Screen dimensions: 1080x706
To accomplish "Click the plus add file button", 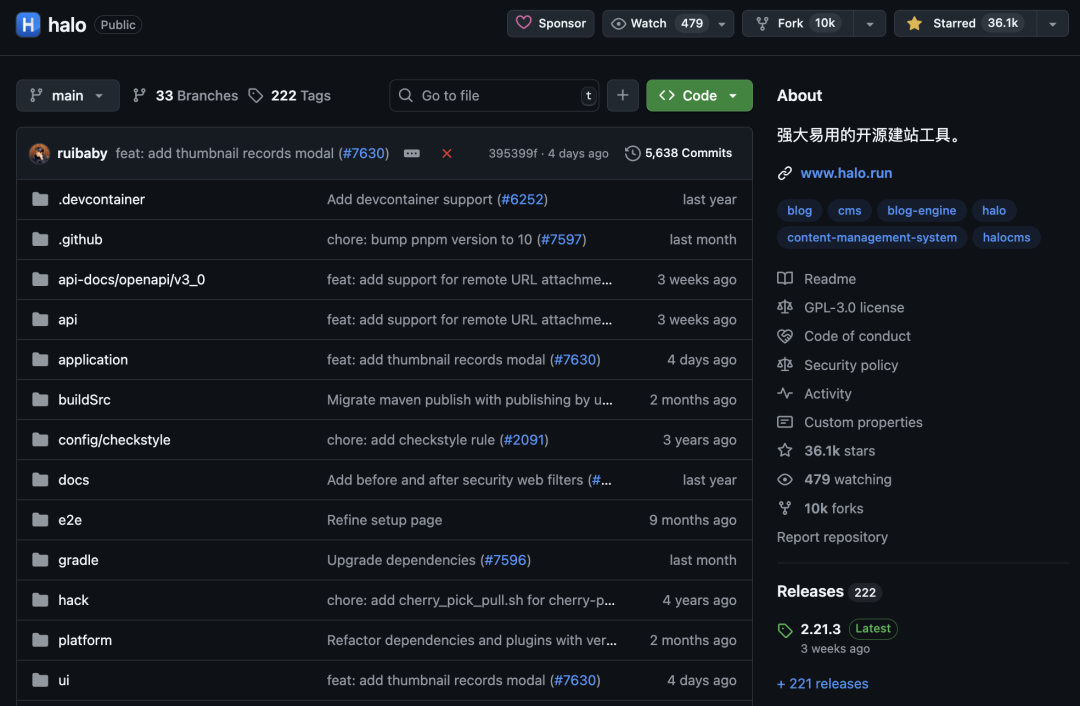I will (623, 96).
